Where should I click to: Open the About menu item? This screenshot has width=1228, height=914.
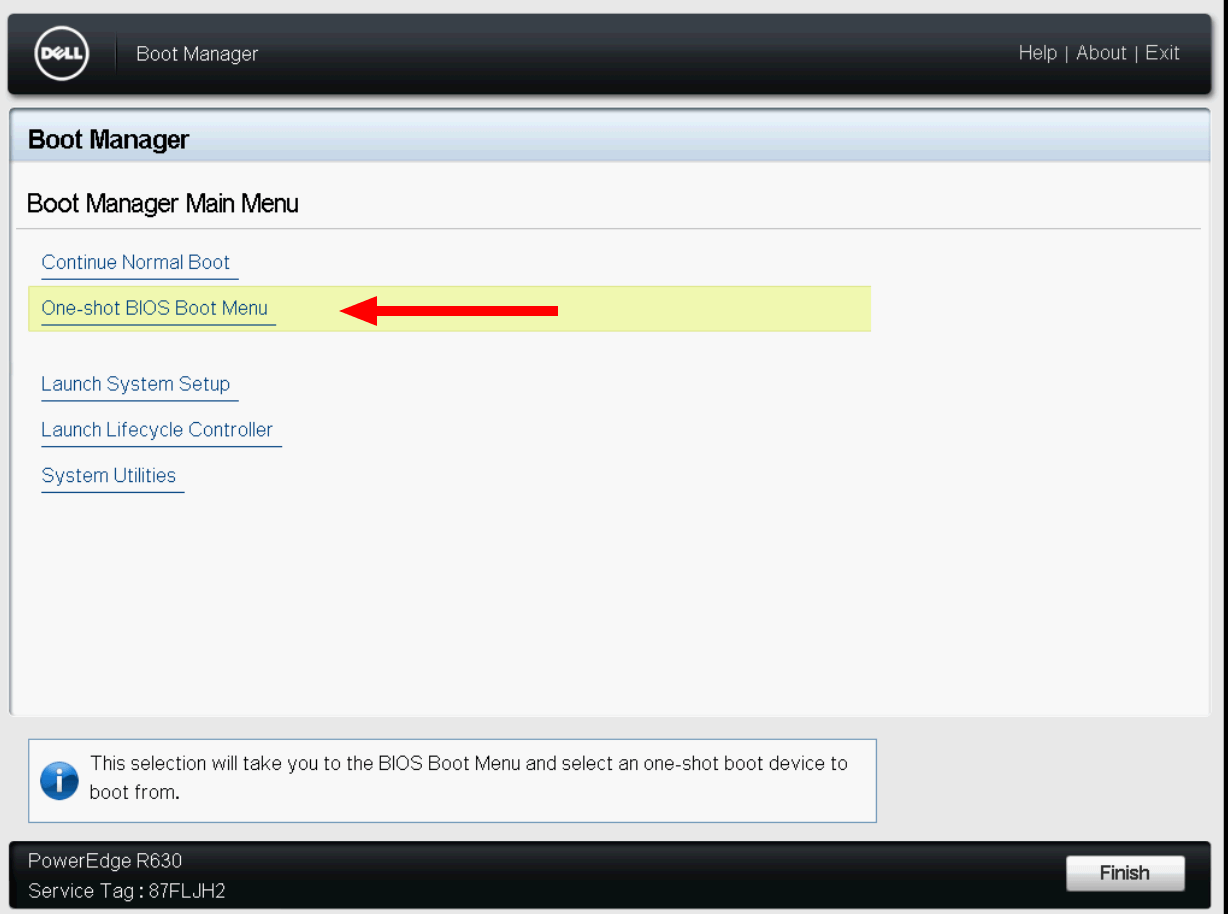coord(1101,53)
